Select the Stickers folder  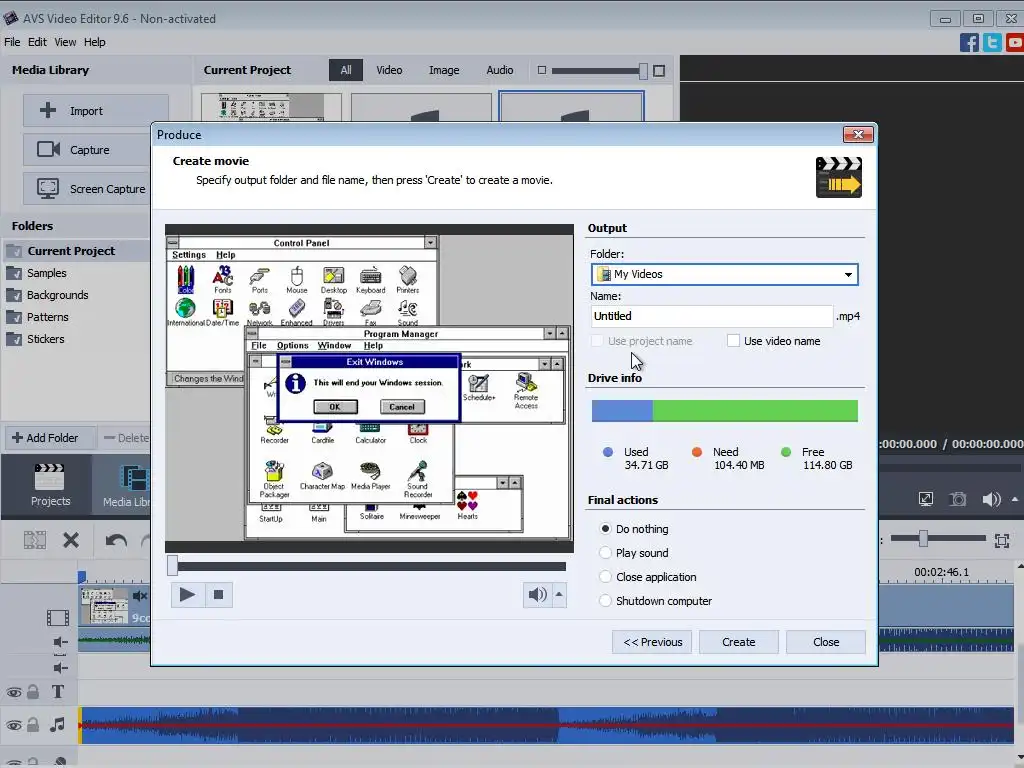45,340
